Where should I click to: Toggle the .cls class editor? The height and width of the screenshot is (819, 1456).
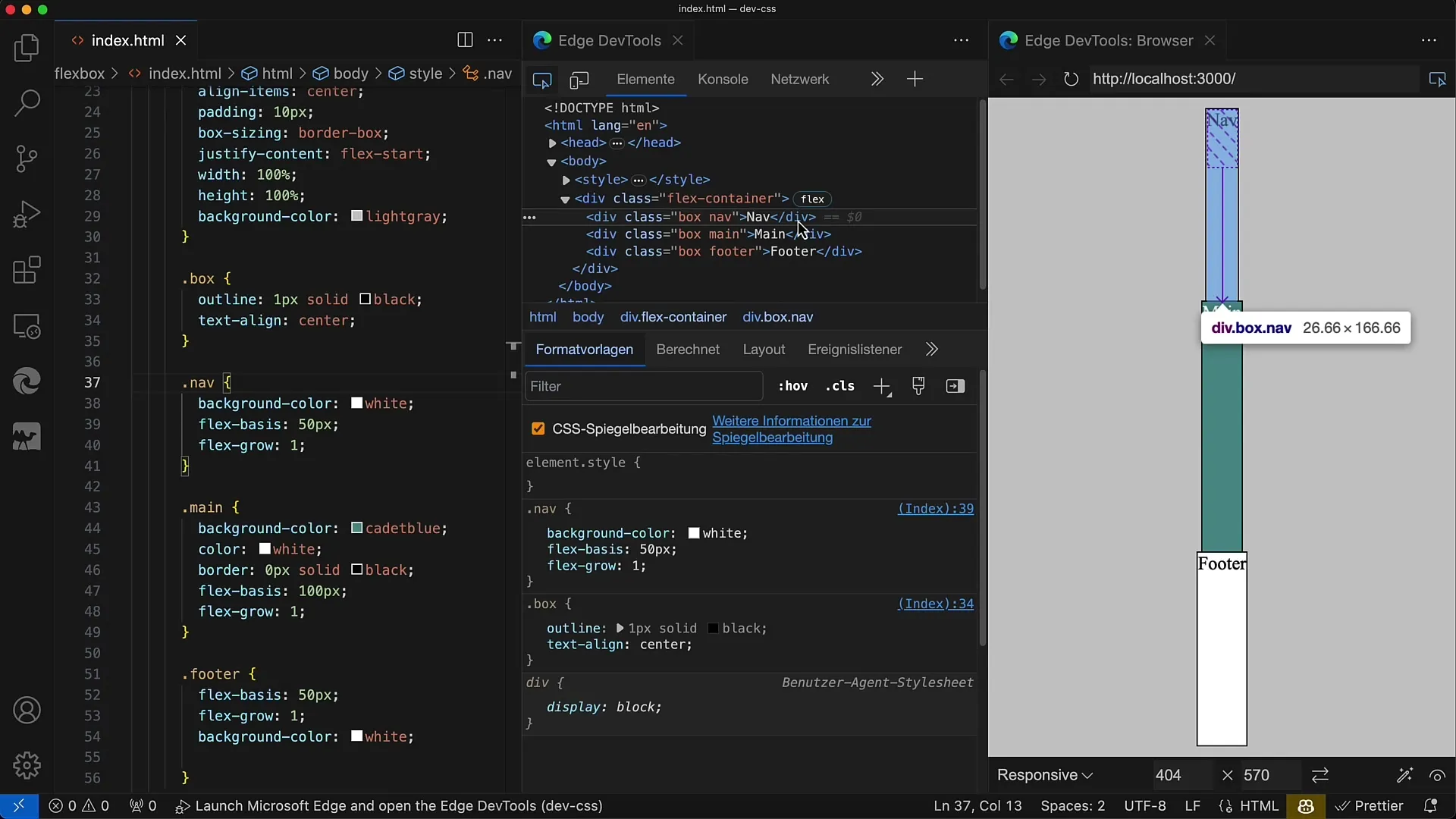840,386
